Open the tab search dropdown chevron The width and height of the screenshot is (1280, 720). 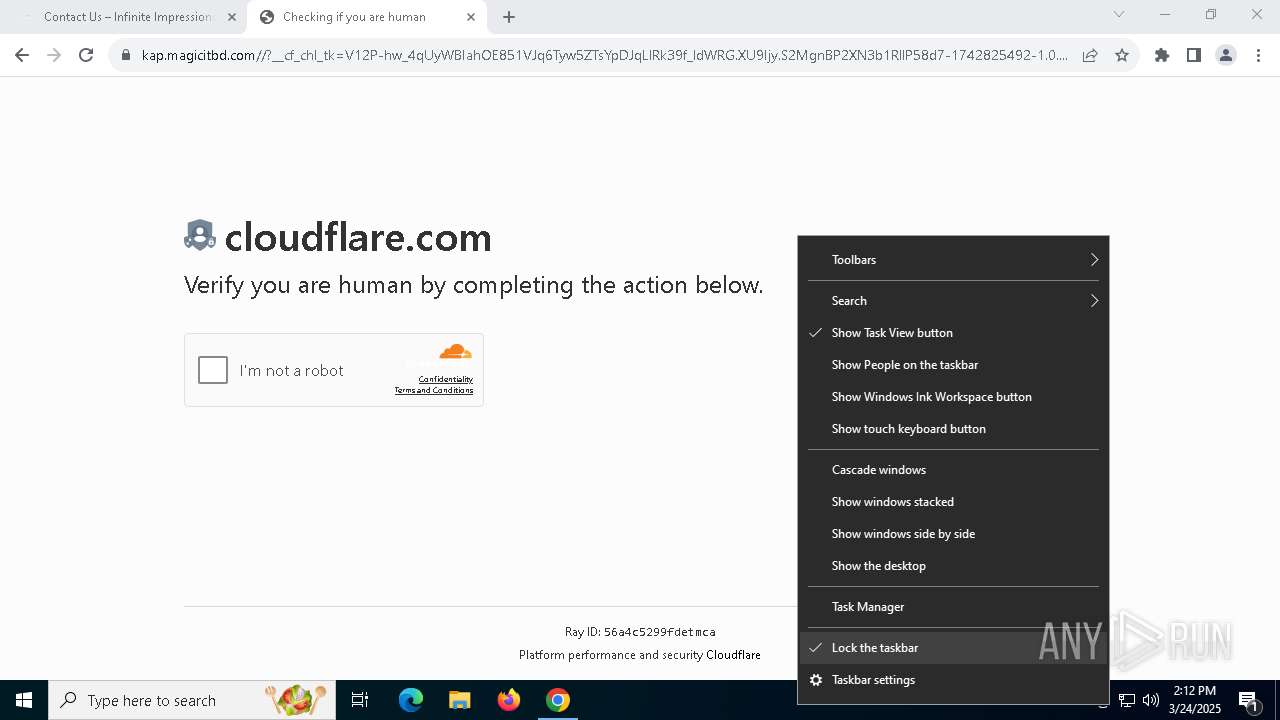(1119, 14)
